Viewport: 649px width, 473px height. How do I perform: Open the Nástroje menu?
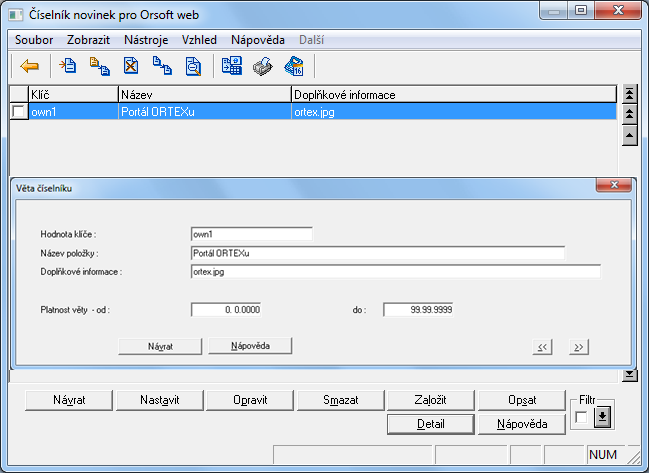pos(146,40)
